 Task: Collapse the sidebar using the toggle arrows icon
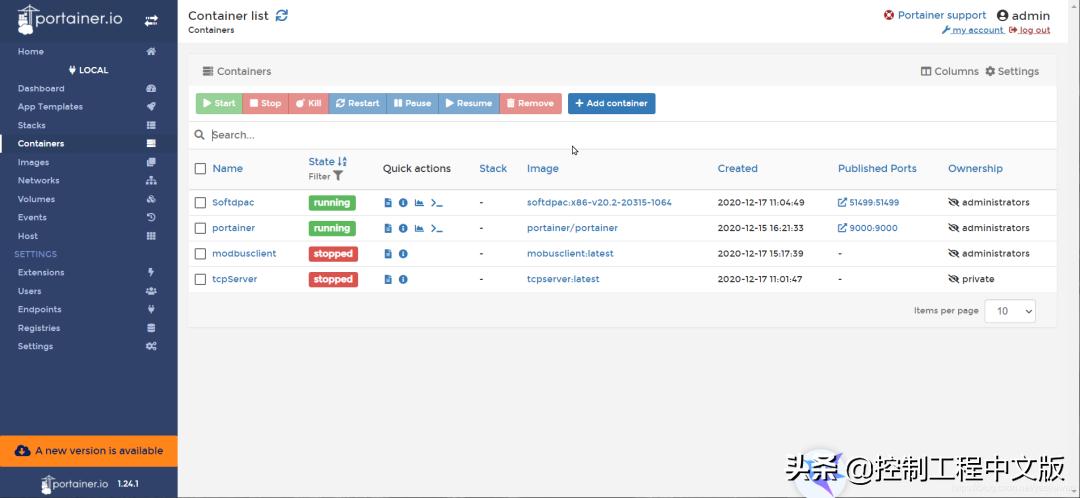[x=151, y=20]
